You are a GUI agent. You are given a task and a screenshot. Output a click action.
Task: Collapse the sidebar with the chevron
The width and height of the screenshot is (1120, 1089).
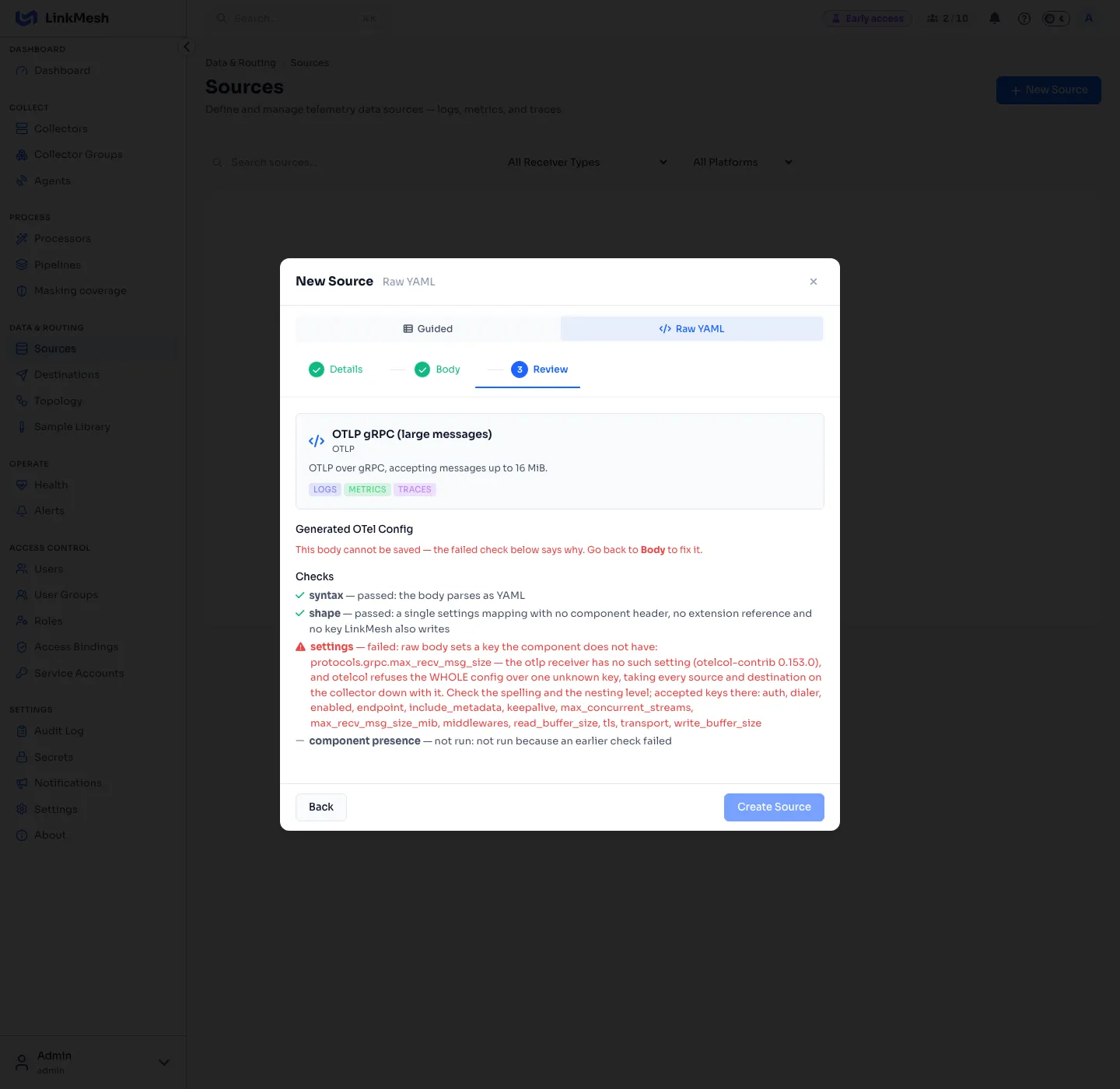tap(186, 47)
